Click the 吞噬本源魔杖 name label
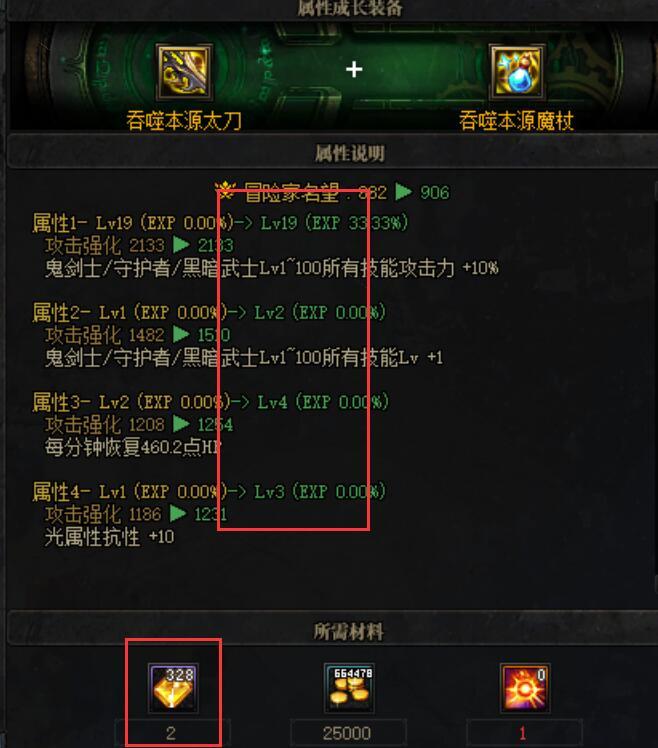This screenshot has height=748, width=658. [516, 121]
